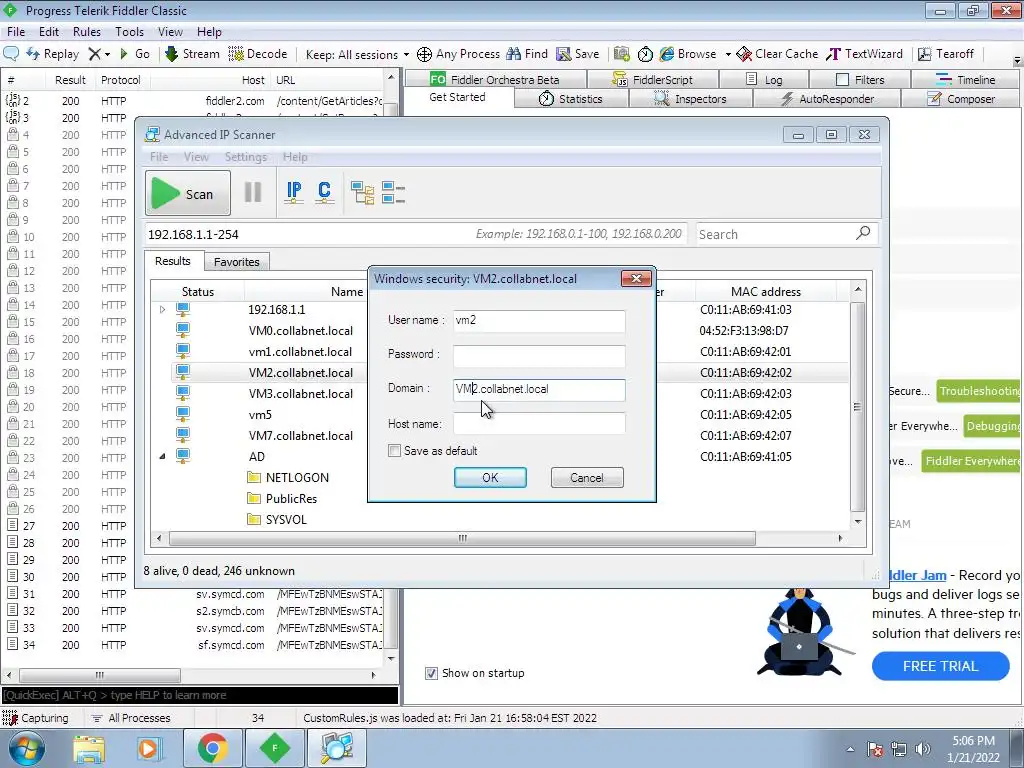The image size is (1024, 768).
Task: Show hidden tray icons arrow
Action: coord(850,749)
